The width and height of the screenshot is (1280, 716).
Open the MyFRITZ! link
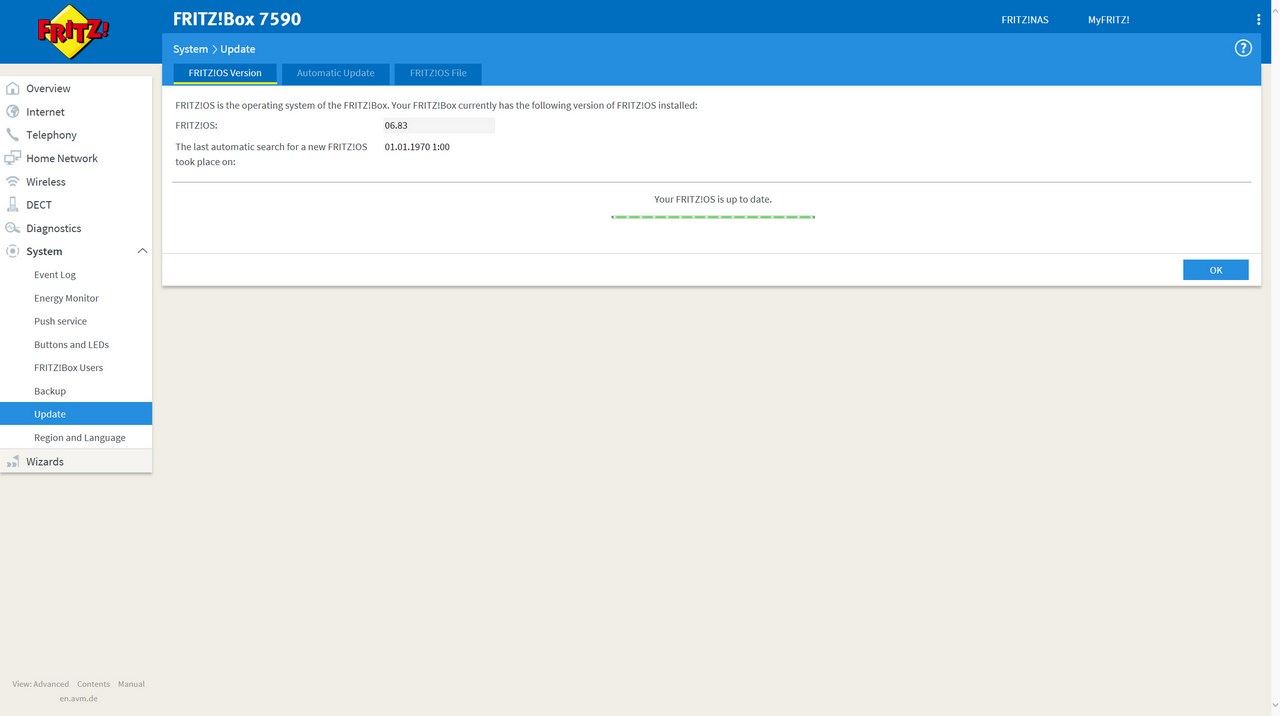(x=1109, y=20)
